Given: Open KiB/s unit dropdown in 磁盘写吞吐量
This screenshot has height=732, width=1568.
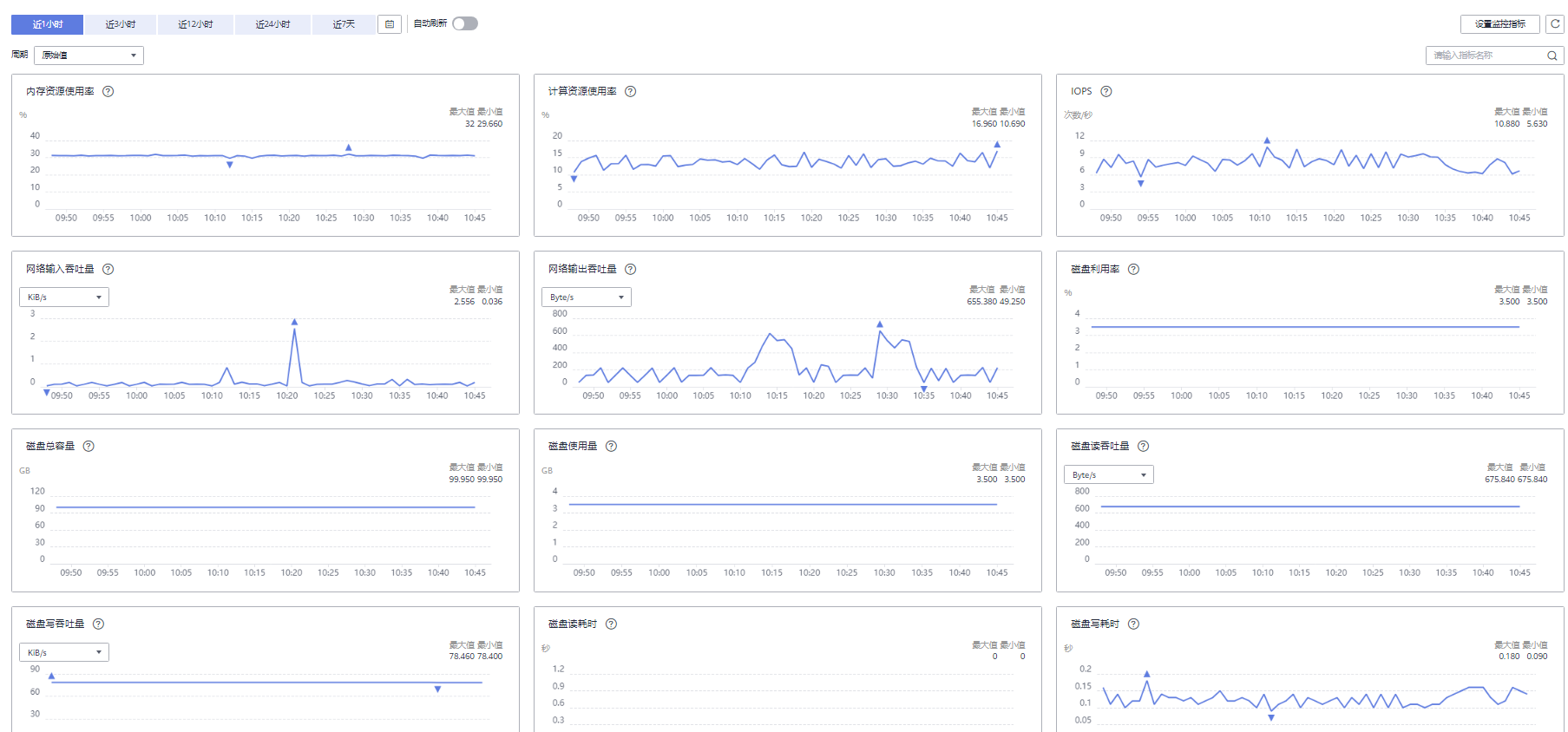Looking at the screenshot, I should pos(64,652).
